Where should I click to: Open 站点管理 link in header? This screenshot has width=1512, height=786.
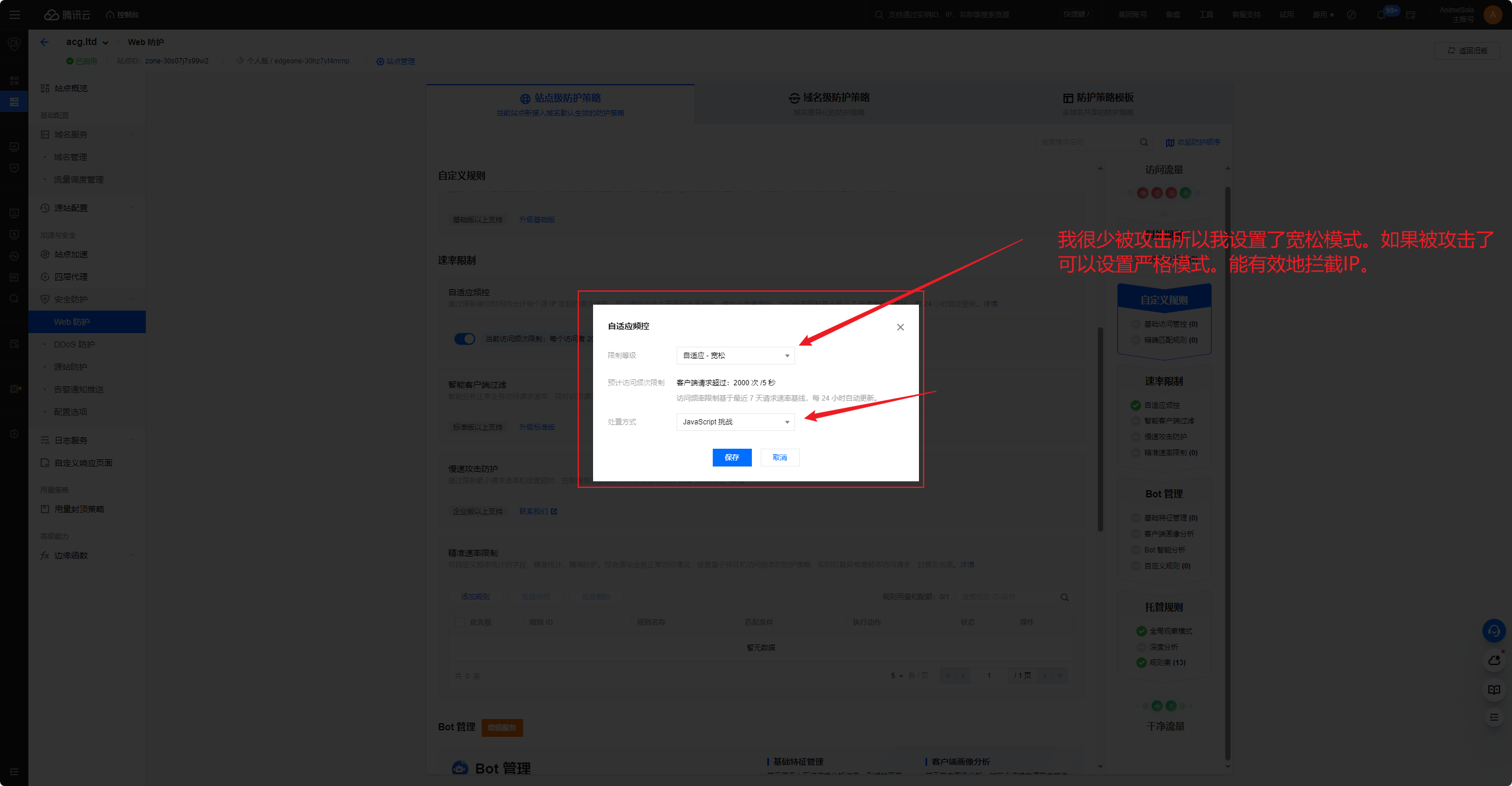(396, 61)
